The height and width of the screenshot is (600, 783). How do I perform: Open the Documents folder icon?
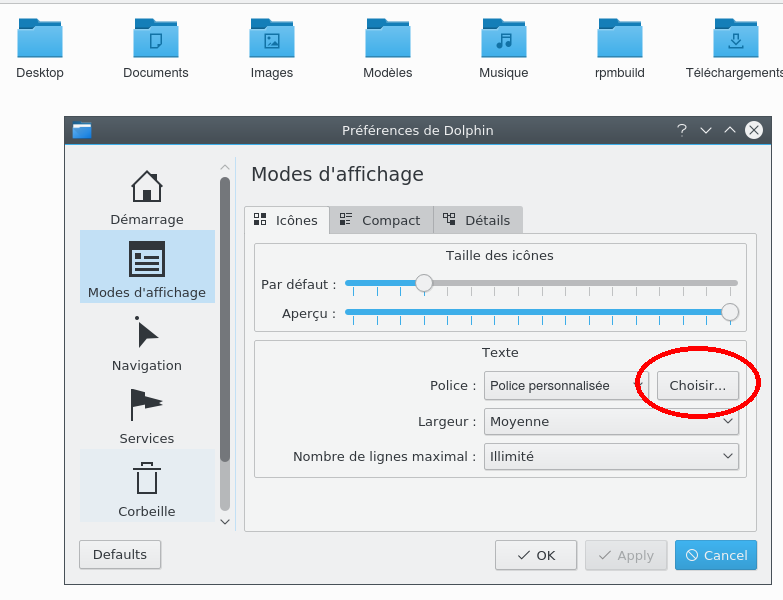[156, 38]
